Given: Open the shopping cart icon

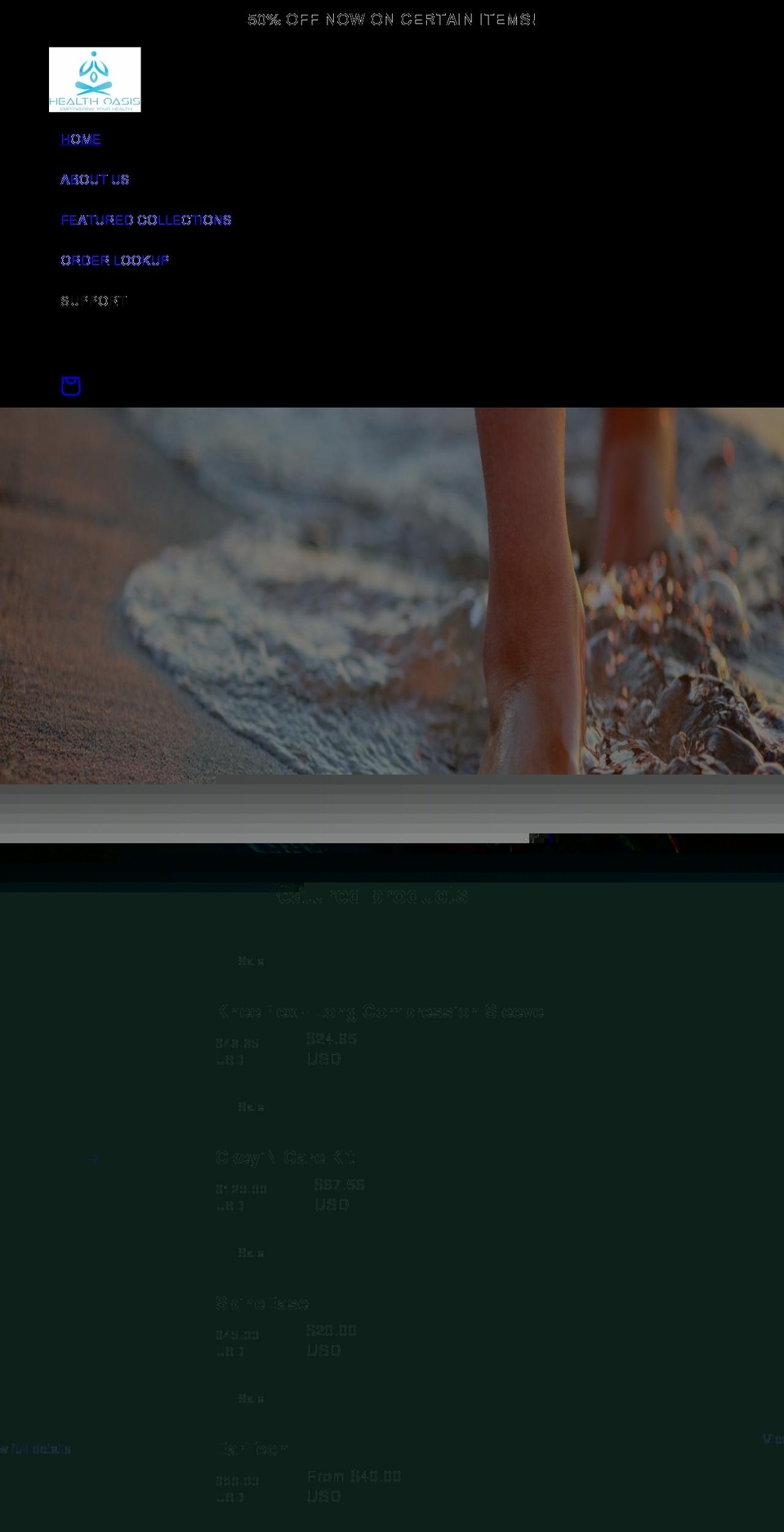Looking at the screenshot, I should 71,386.
